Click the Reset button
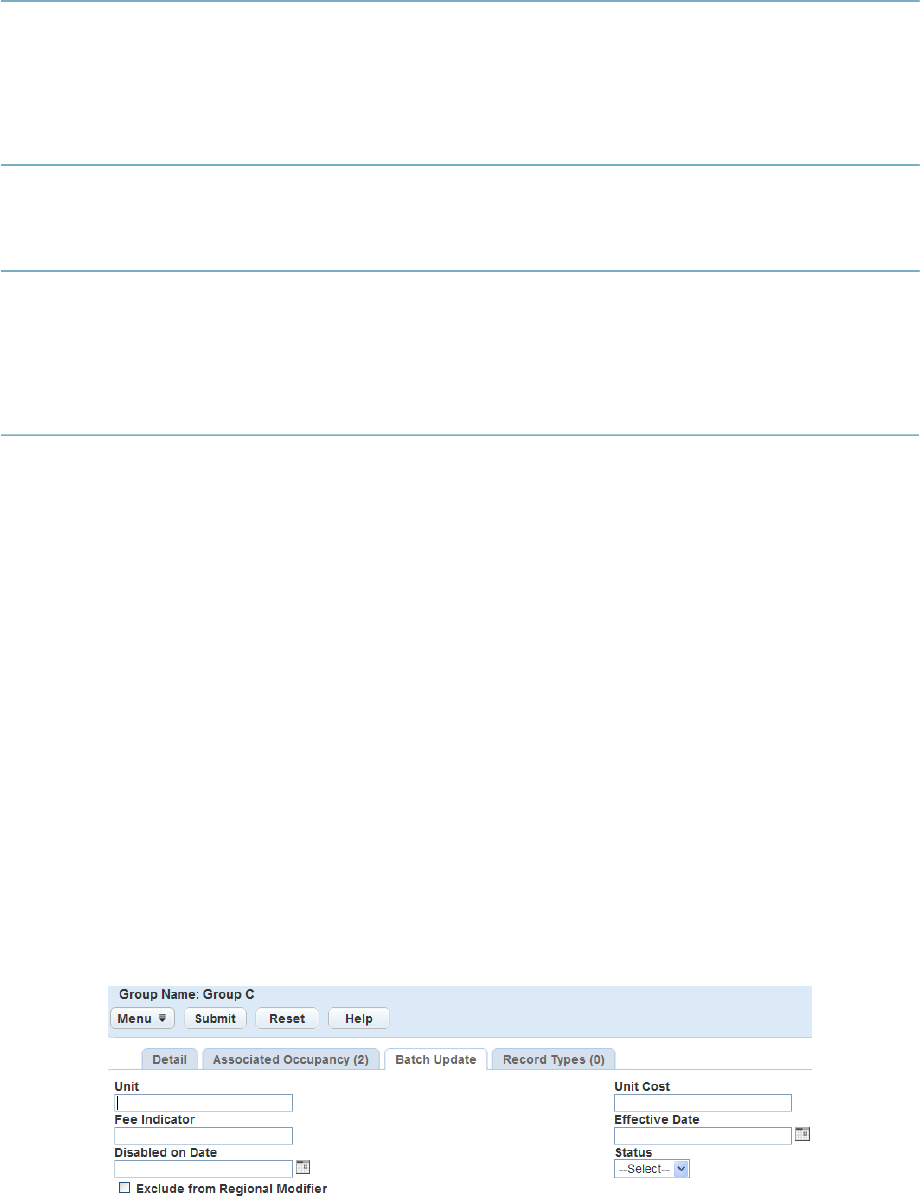The image size is (920, 1197). [287, 1018]
